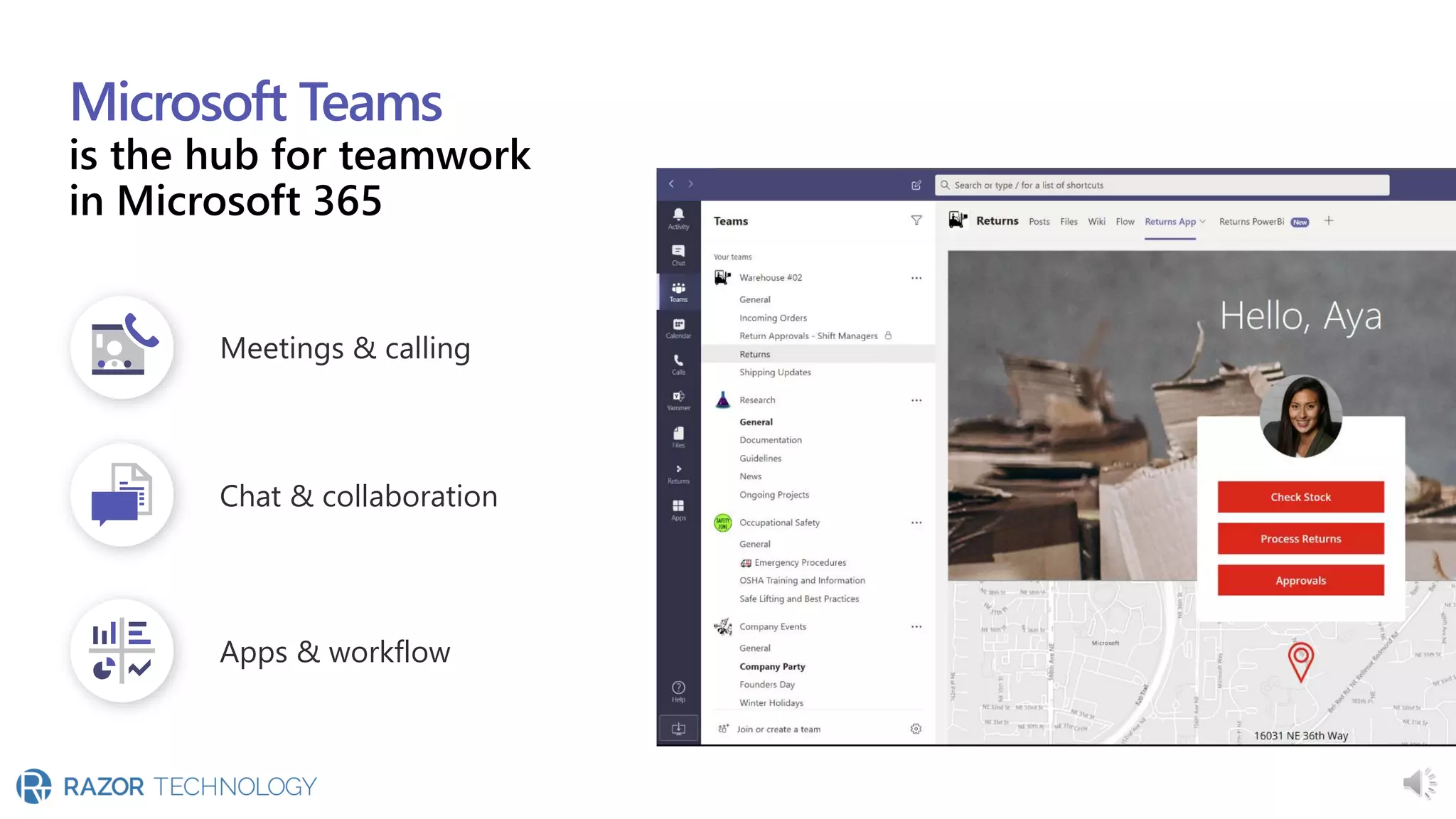Open the manage teams gear icon
The image size is (1456, 819).
coord(916,729)
